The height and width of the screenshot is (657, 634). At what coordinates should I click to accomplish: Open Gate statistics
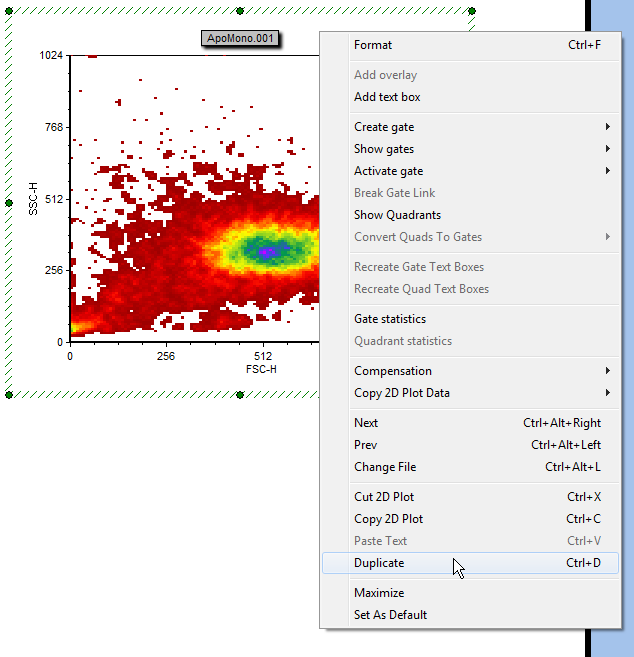coord(470,319)
